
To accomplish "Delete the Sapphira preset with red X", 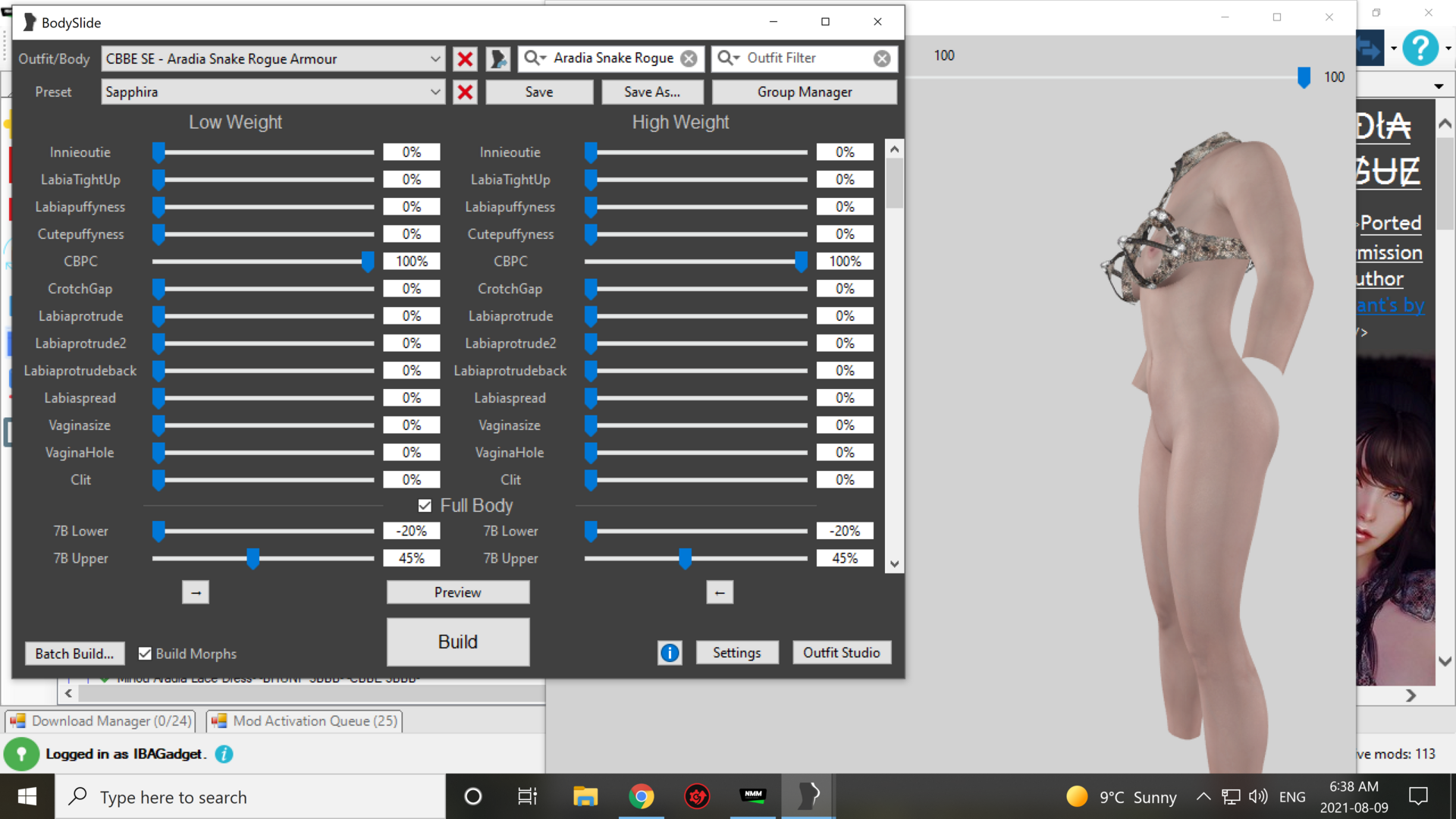I will pyautogui.click(x=465, y=92).
